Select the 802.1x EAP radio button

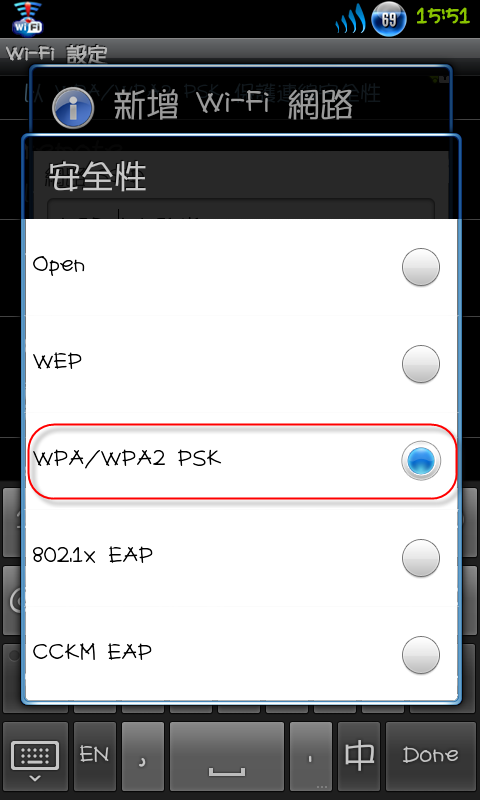(421, 558)
